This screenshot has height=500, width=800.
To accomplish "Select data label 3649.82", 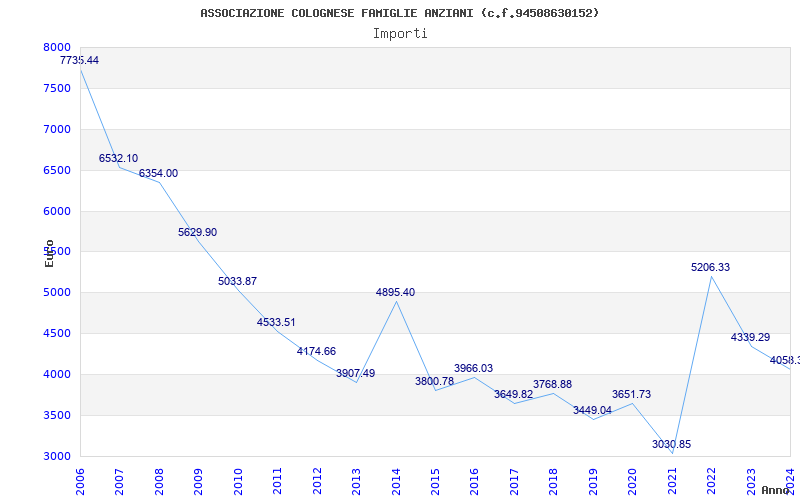I will [x=513, y=394].
